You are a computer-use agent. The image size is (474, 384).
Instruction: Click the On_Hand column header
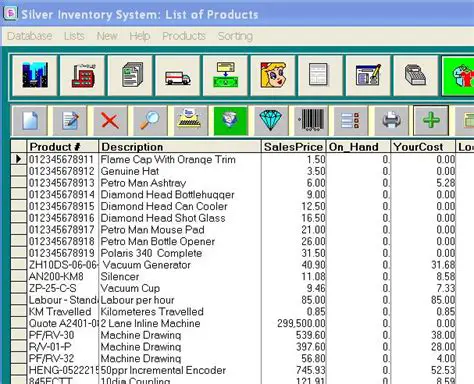pos(358,147)
